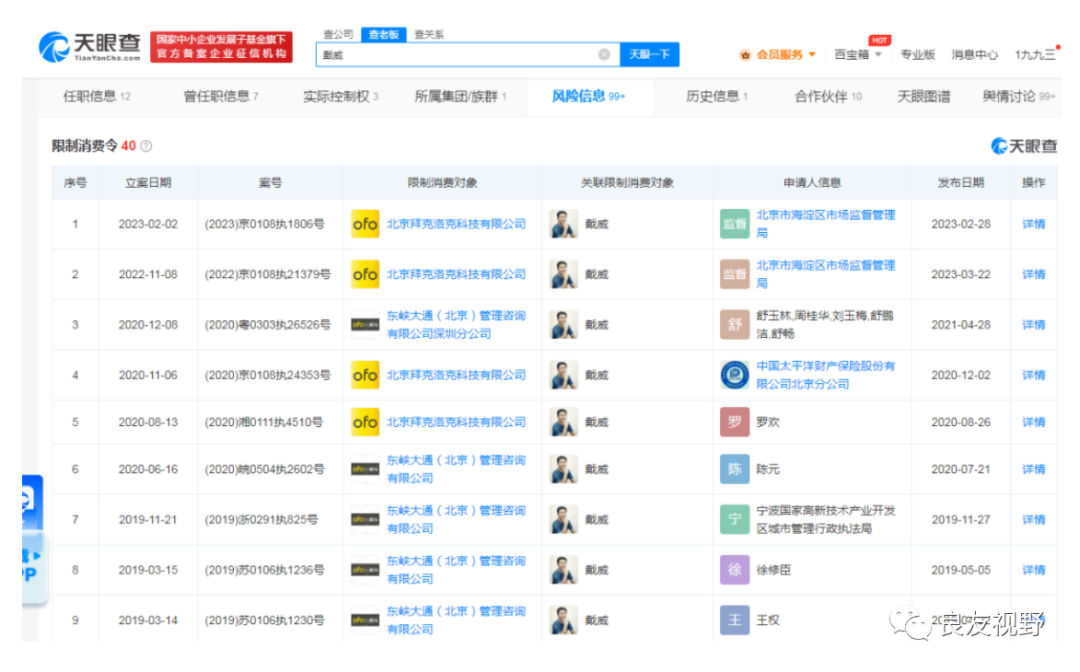Screen dimensions: 1080x672
Task: Open the 天眼图谱 tab
Action: pyautogui.click(x=924, y=96)
